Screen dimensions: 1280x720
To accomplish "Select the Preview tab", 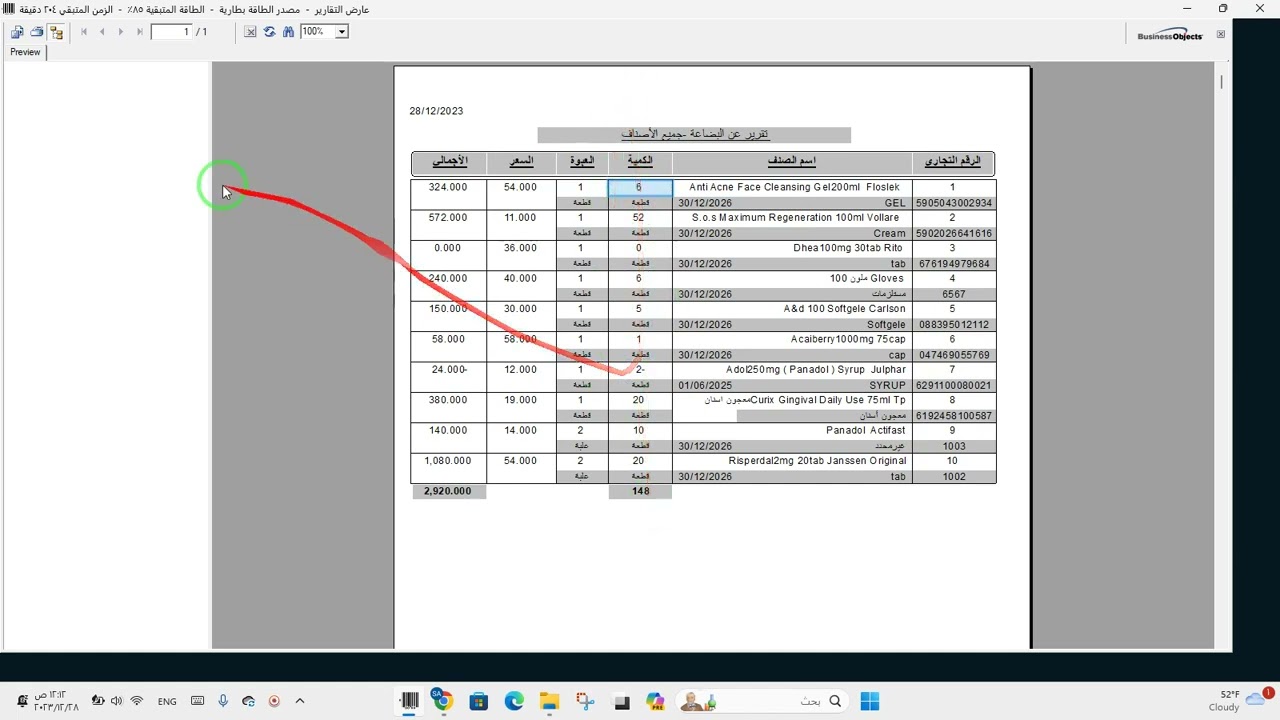I will click(x=26, y=52).
